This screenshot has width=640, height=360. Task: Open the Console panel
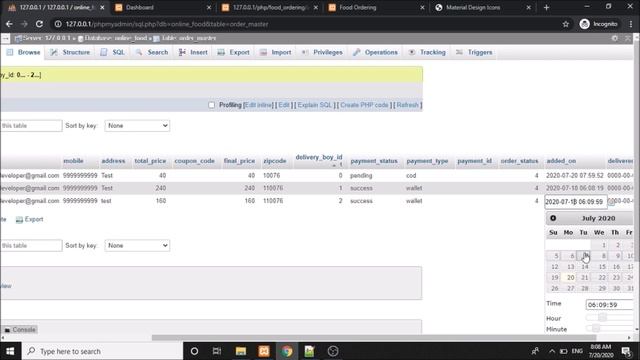(x=20, y=330)
